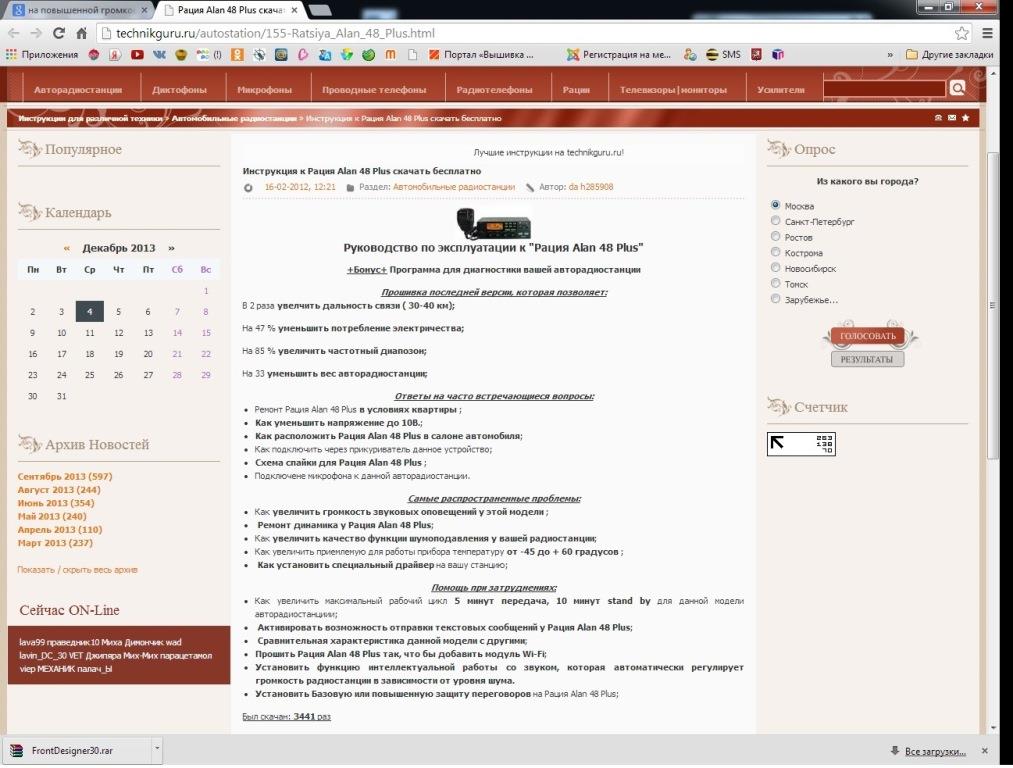Open the Телевизоры|мониторы menu item

pos(673,90)
